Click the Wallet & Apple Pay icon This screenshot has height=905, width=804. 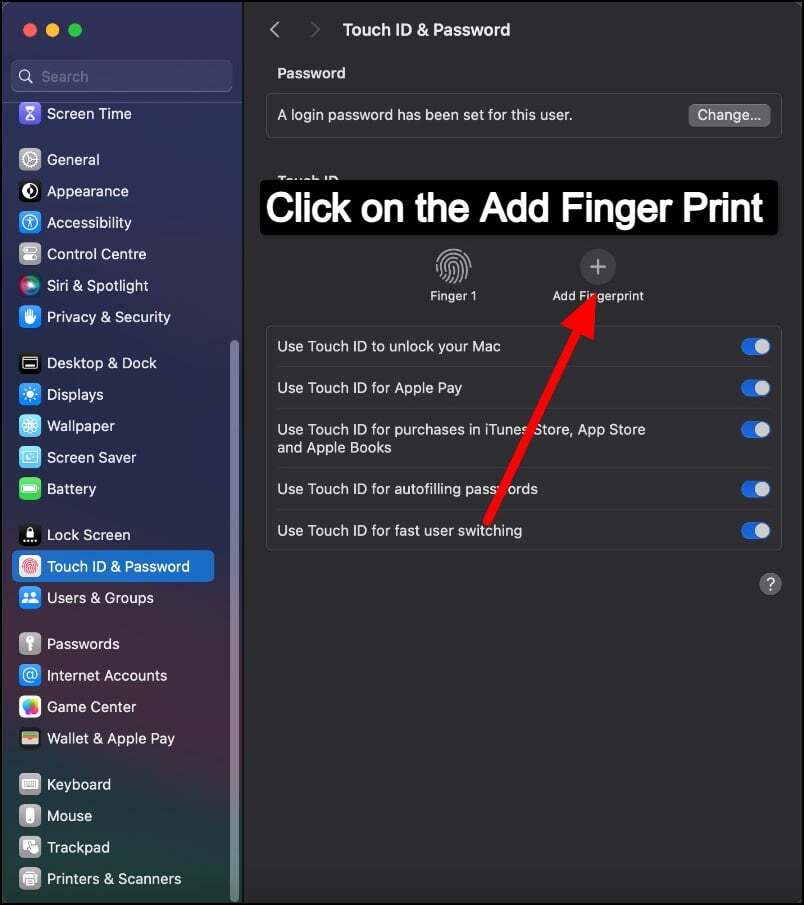tap(30, 738)
